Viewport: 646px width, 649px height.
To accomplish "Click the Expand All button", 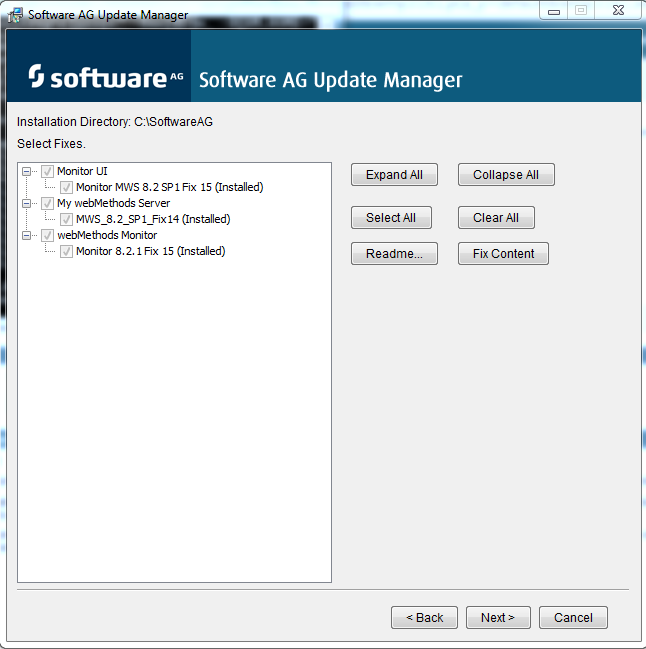I will (x=394, y=175).
